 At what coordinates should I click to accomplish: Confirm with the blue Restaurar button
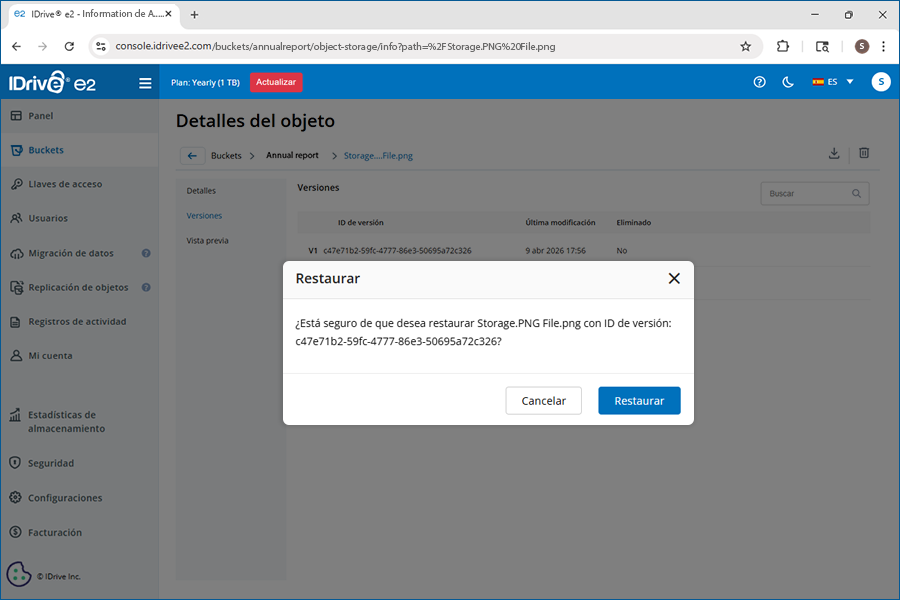[639, 400]
